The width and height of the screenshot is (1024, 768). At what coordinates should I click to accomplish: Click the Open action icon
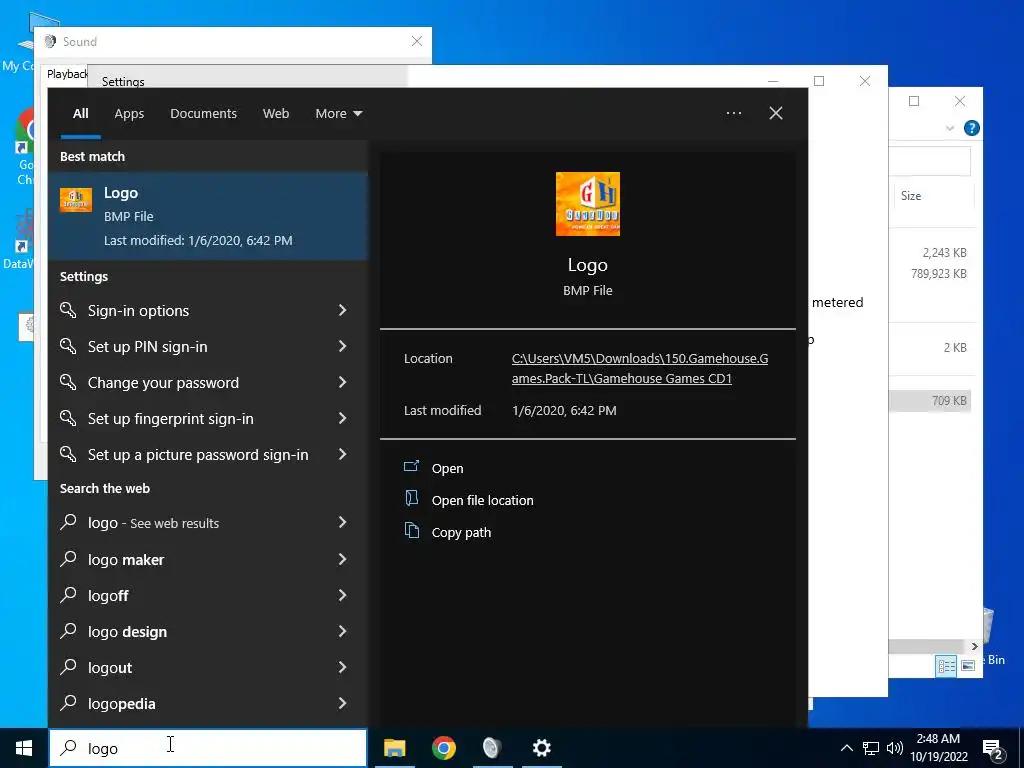tap(411, 466)
